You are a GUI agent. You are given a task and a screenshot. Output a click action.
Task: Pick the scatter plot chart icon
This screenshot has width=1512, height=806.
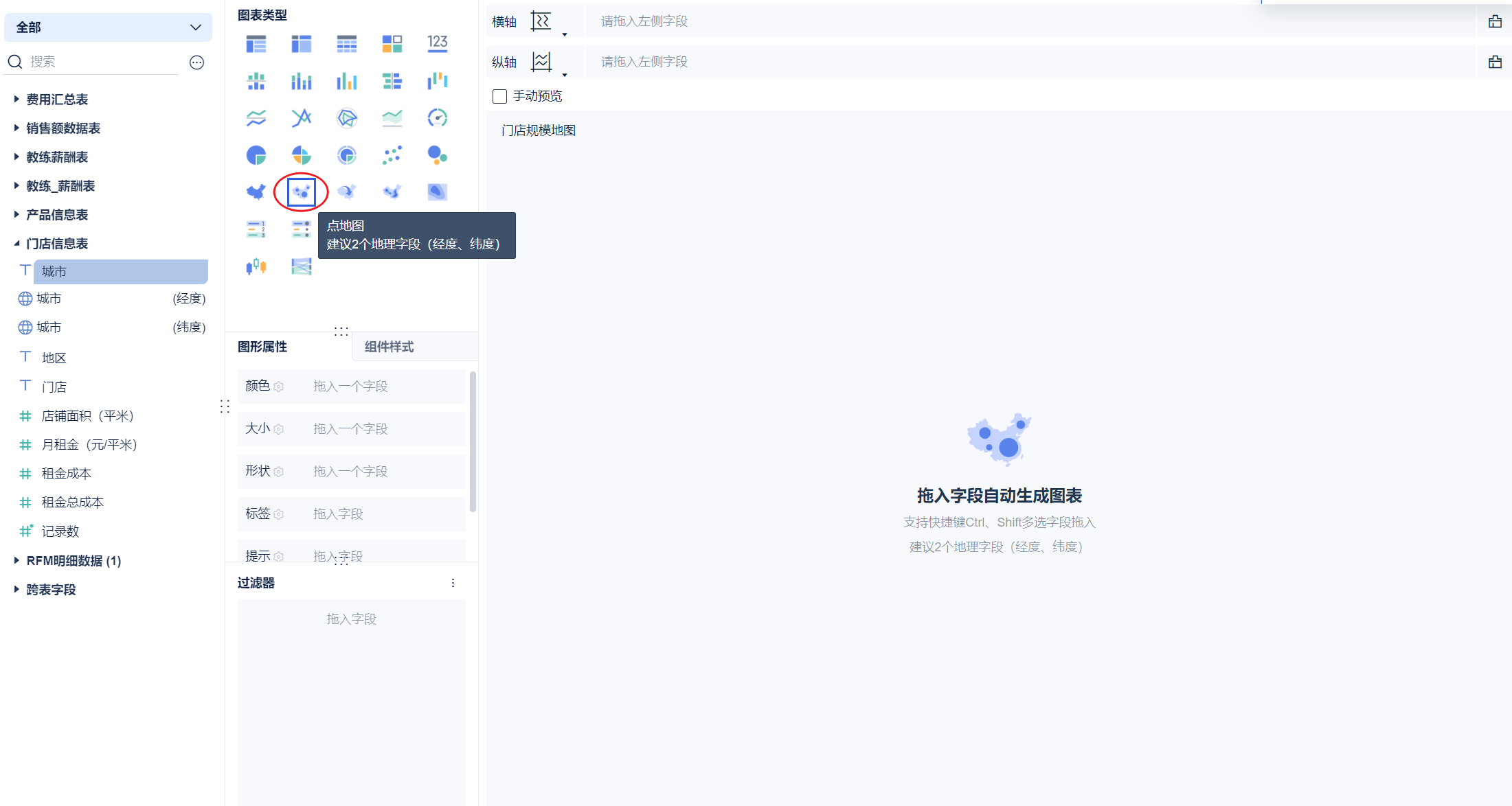(392, 155)
